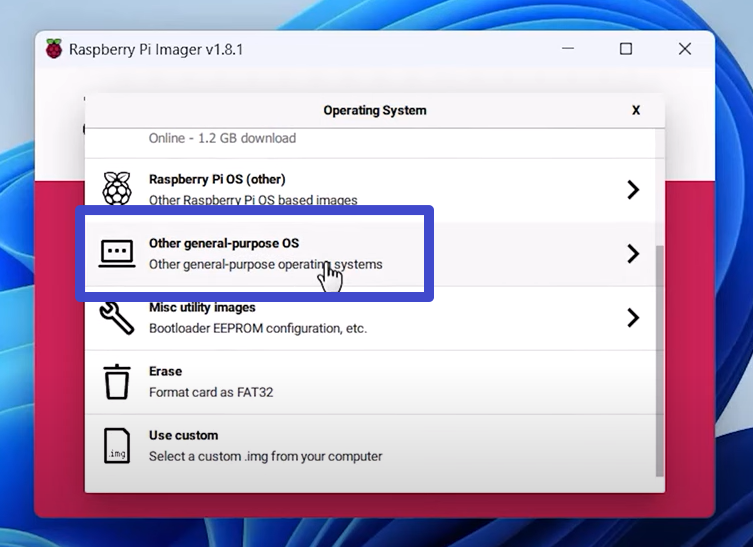Click the .img file icon for Use custom
753x547 pixels.
click(x=117, y=446)
